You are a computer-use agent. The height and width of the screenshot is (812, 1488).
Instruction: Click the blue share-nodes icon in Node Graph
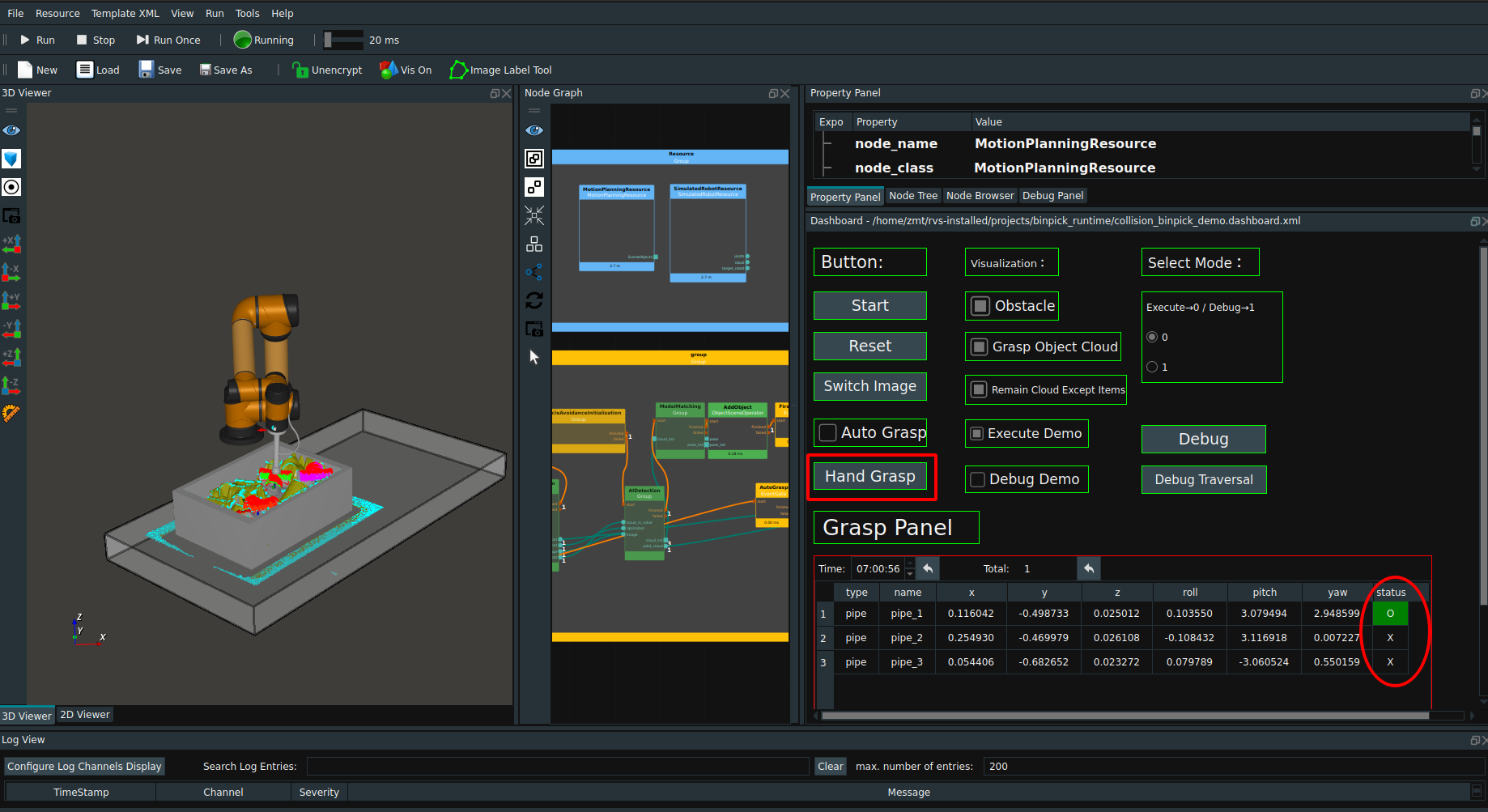(534, 272)
